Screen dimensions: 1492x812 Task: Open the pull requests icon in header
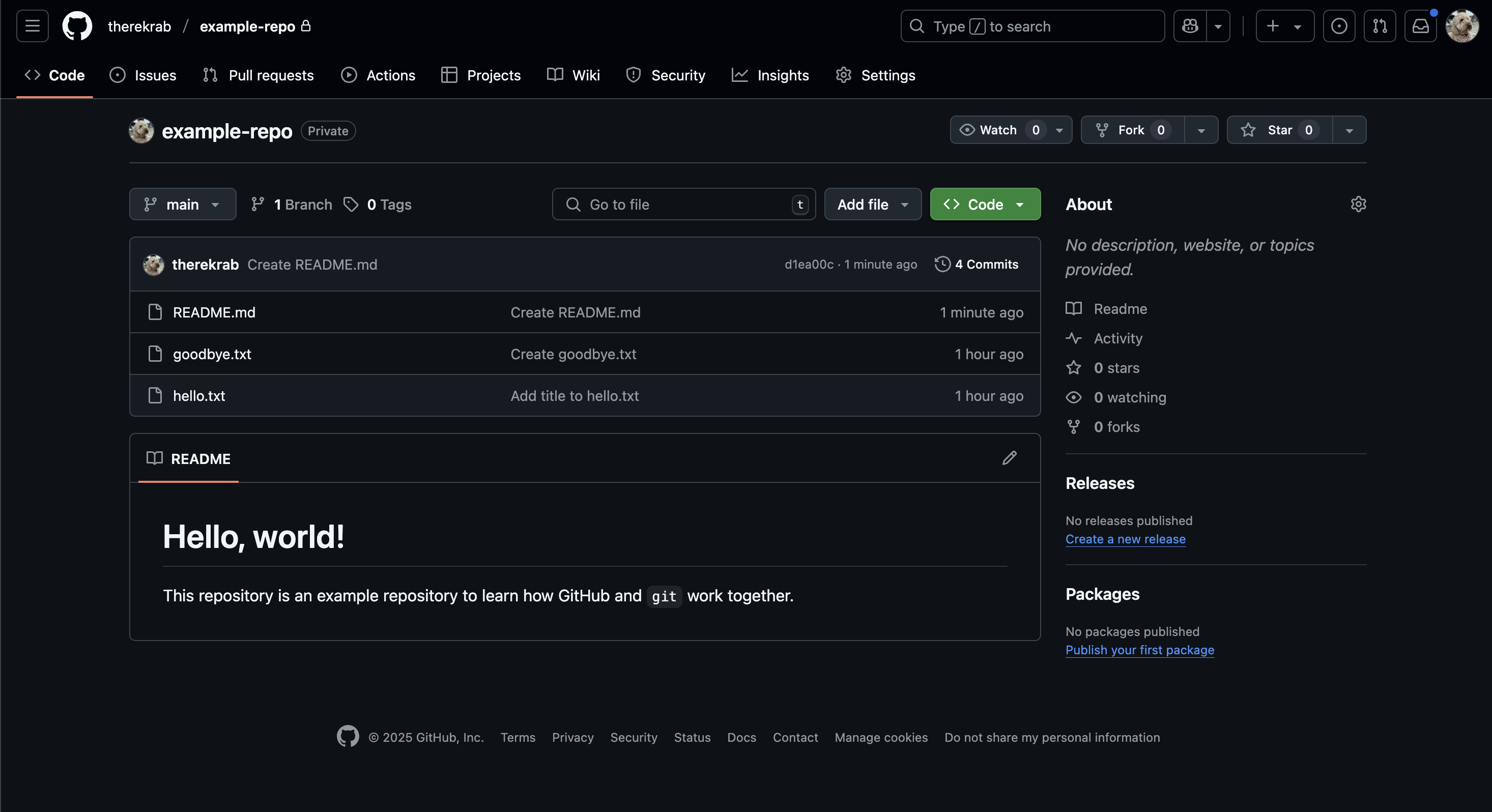(x=1380, y=26)
